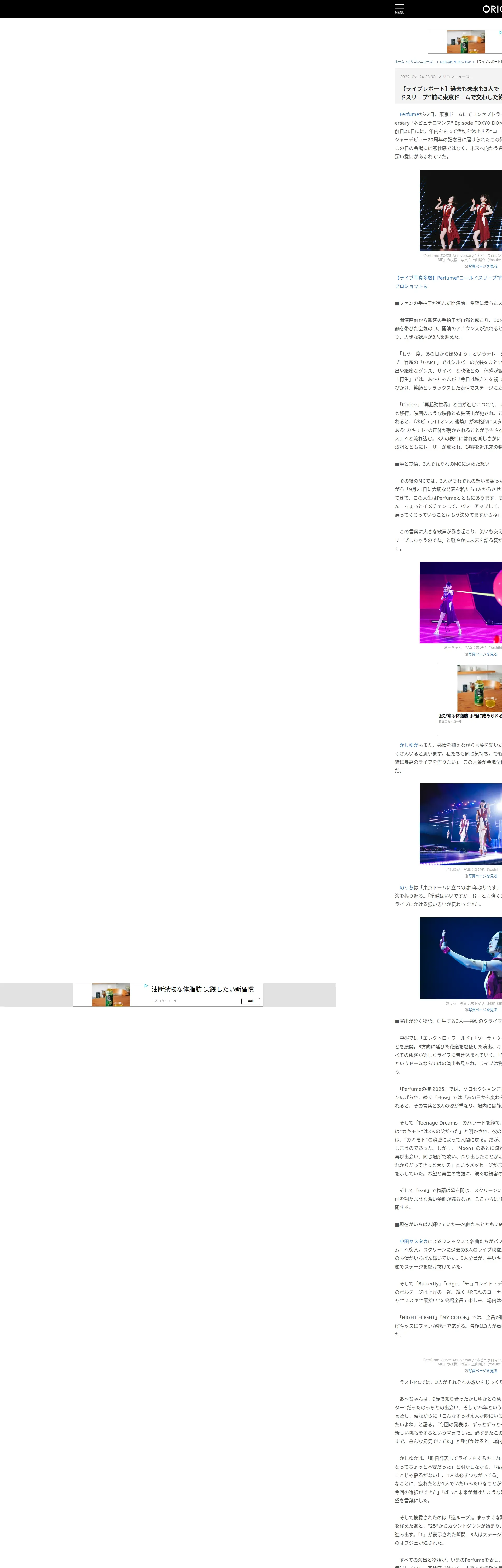
Task: Click magnifier icon below あ〜ちゃん photo caption
Action: tap(467, 654)
